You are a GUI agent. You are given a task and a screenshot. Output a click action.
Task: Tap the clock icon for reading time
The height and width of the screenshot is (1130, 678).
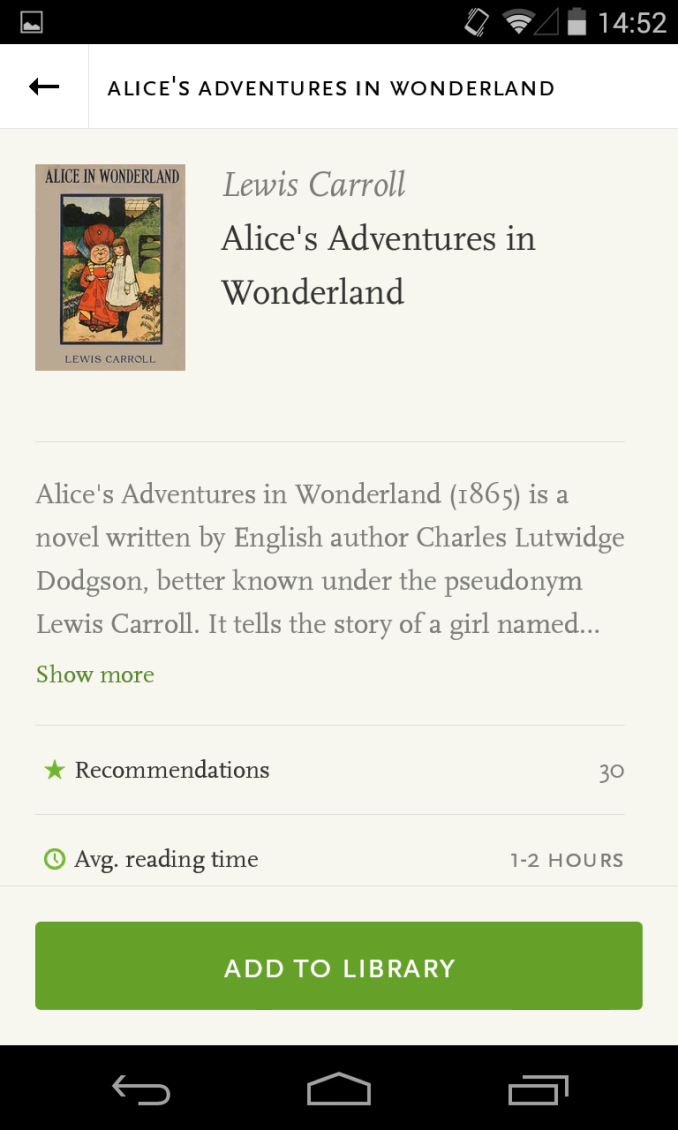54,859
